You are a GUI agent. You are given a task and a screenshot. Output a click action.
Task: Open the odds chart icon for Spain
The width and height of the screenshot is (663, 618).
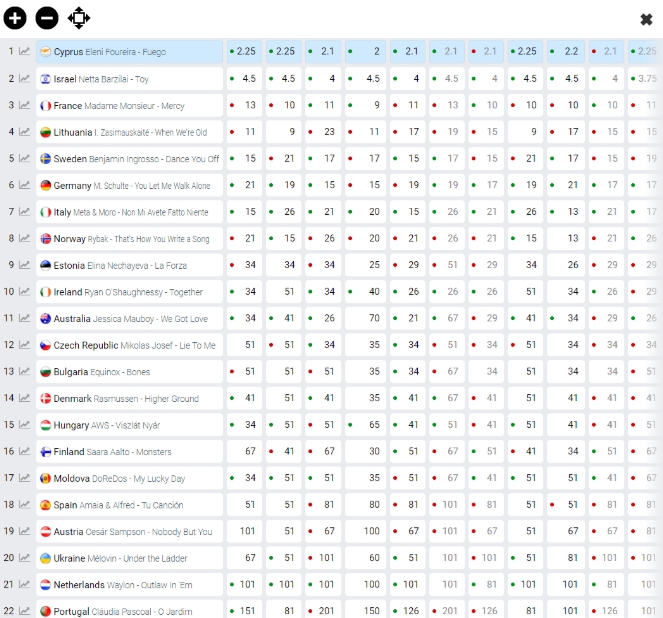tap(25, 504)
